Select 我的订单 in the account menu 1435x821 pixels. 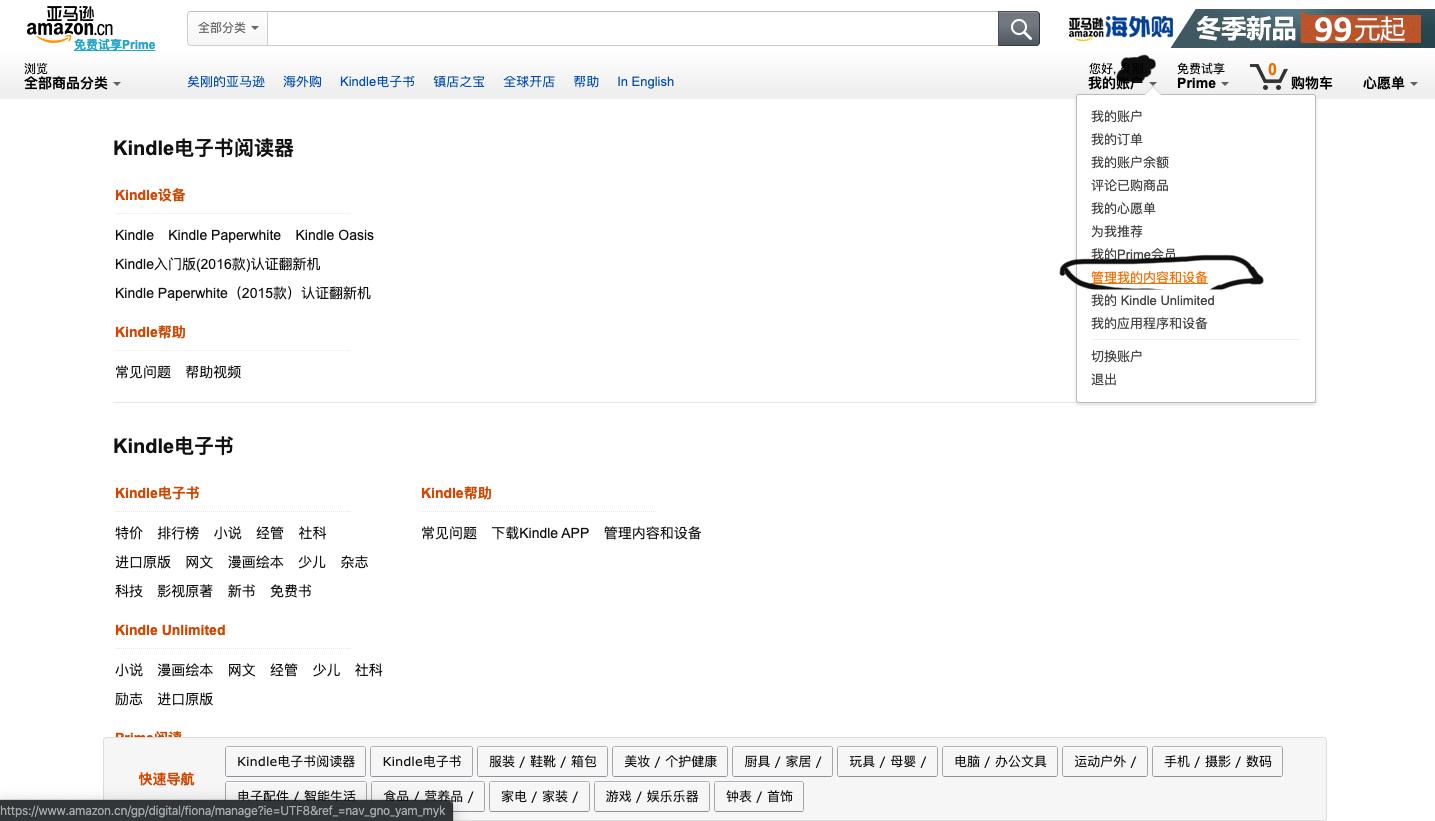1116,139
